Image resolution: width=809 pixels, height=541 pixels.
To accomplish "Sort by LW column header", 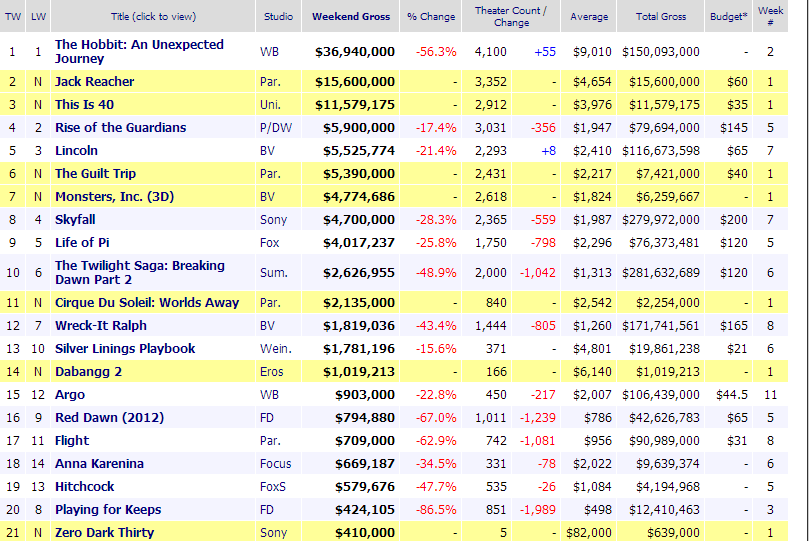I will coord(38,17).
